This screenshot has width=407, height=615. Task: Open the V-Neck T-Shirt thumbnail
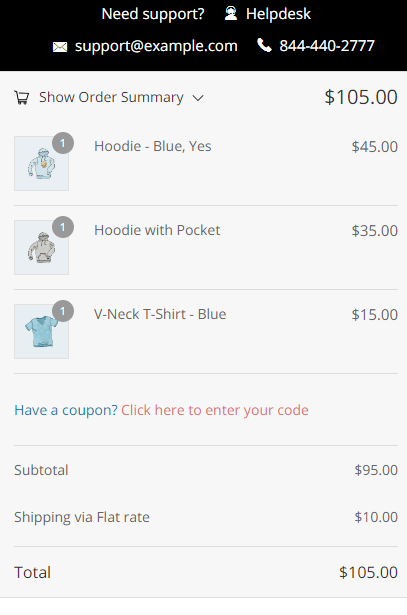(42, 331)
